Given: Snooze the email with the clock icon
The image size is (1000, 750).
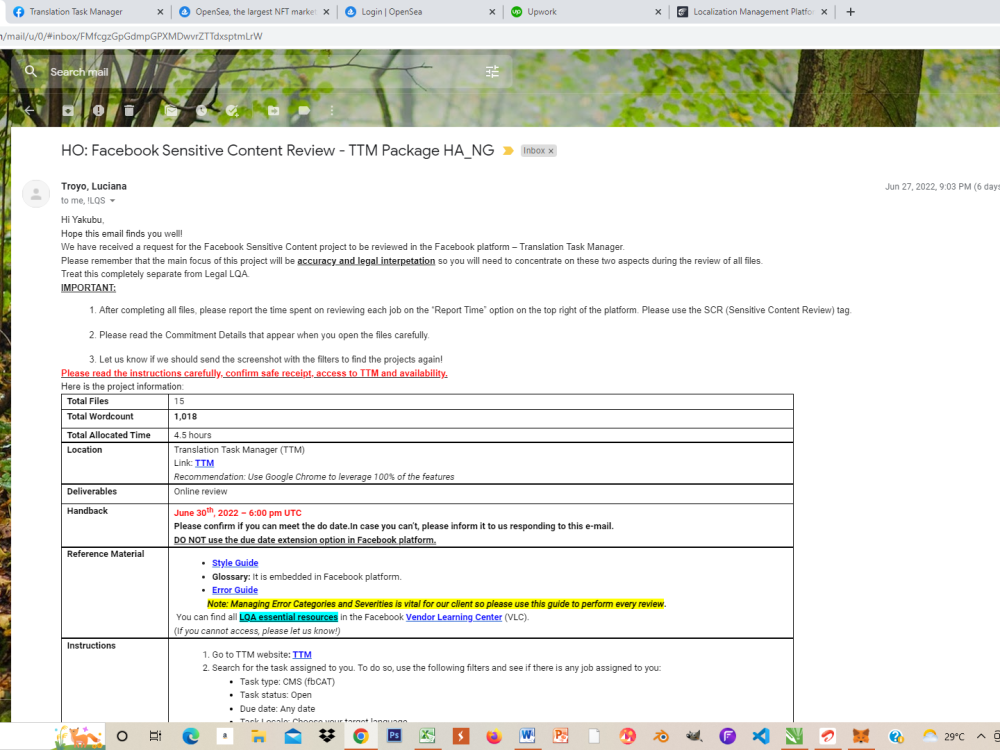Looking at the screenshot, I should (202, 110).
